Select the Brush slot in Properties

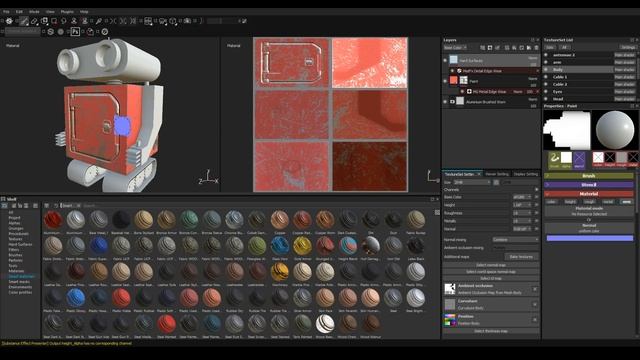(x=554, y=159)
